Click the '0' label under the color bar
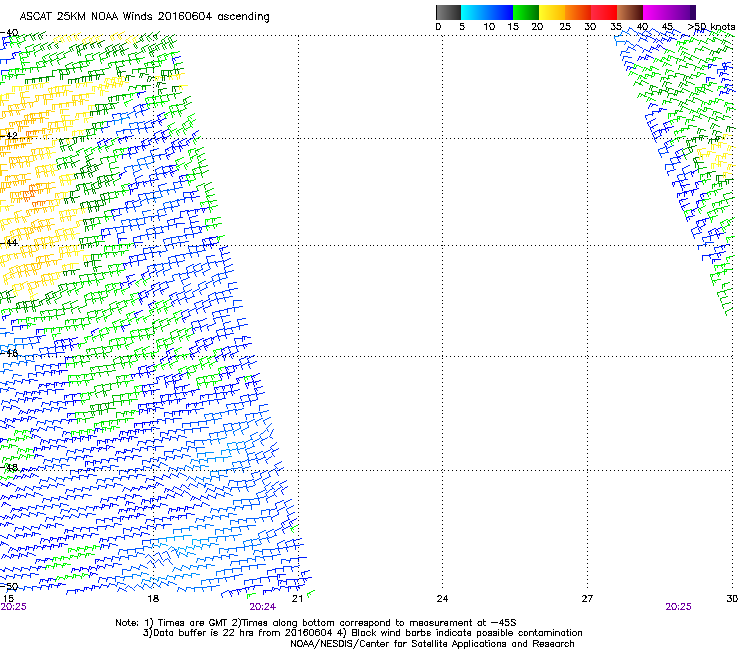This screenshot has width=740, height=650. (438, 26)
